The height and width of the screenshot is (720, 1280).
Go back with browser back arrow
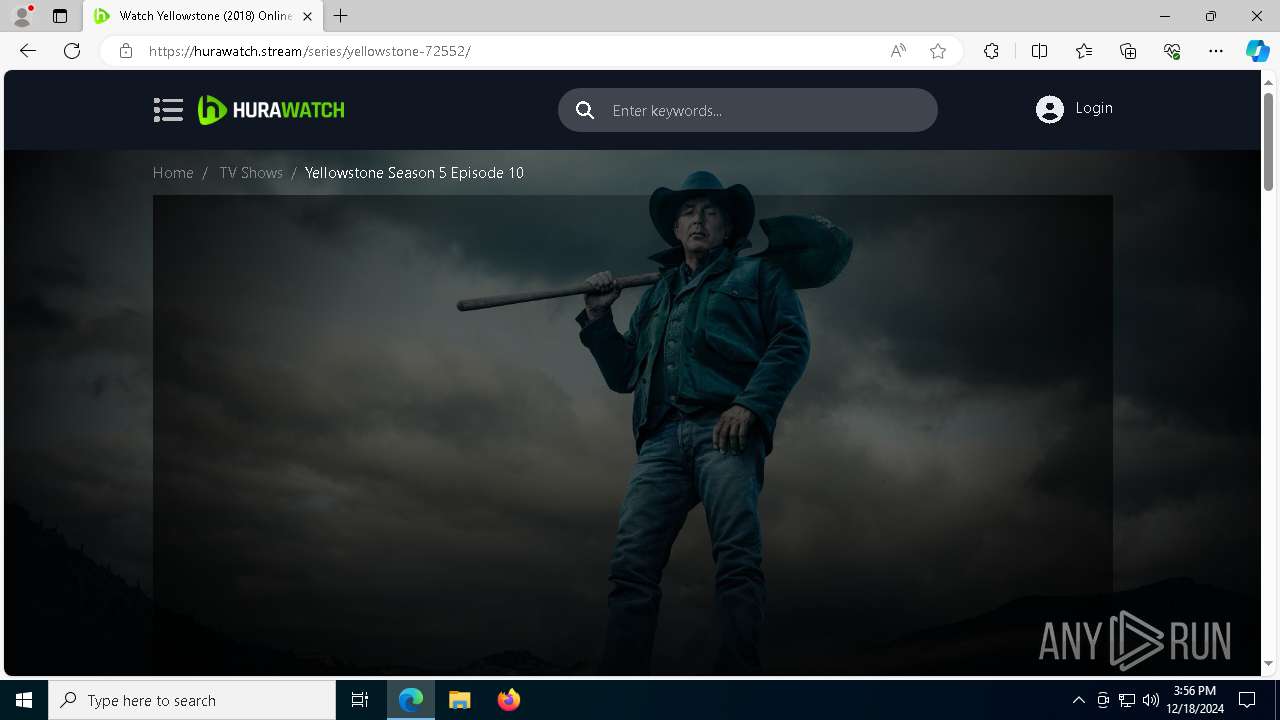pyautogui.click(x=28, y=51)
